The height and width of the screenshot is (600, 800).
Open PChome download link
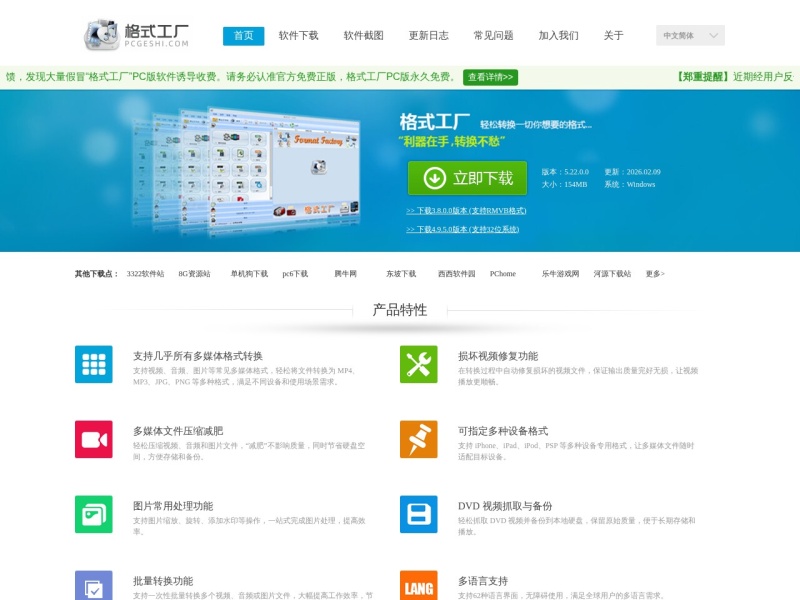coord(503,274)
